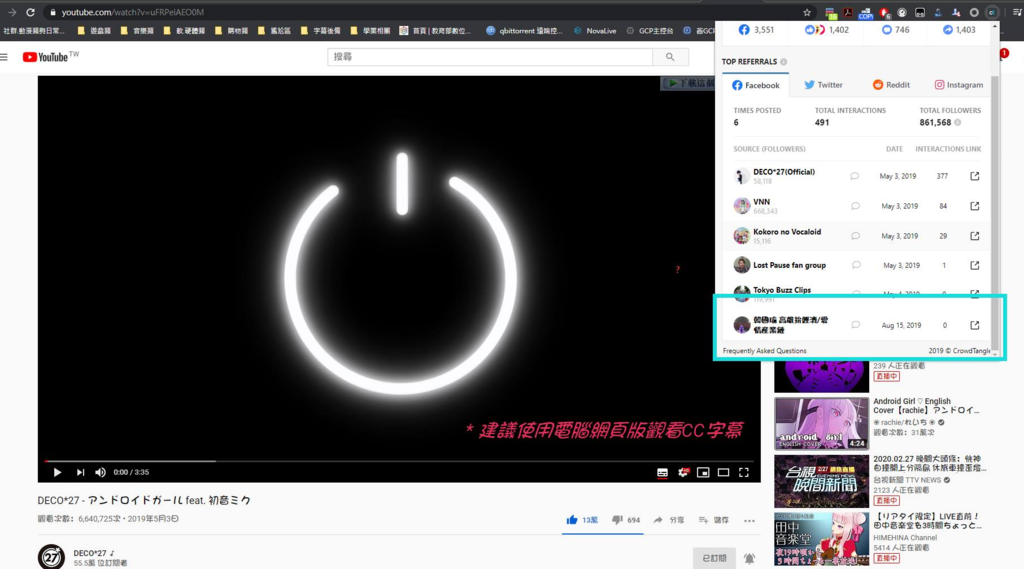Open Frequently Asked Questions link
1024x569 pixels.
[x=764, y=351]
